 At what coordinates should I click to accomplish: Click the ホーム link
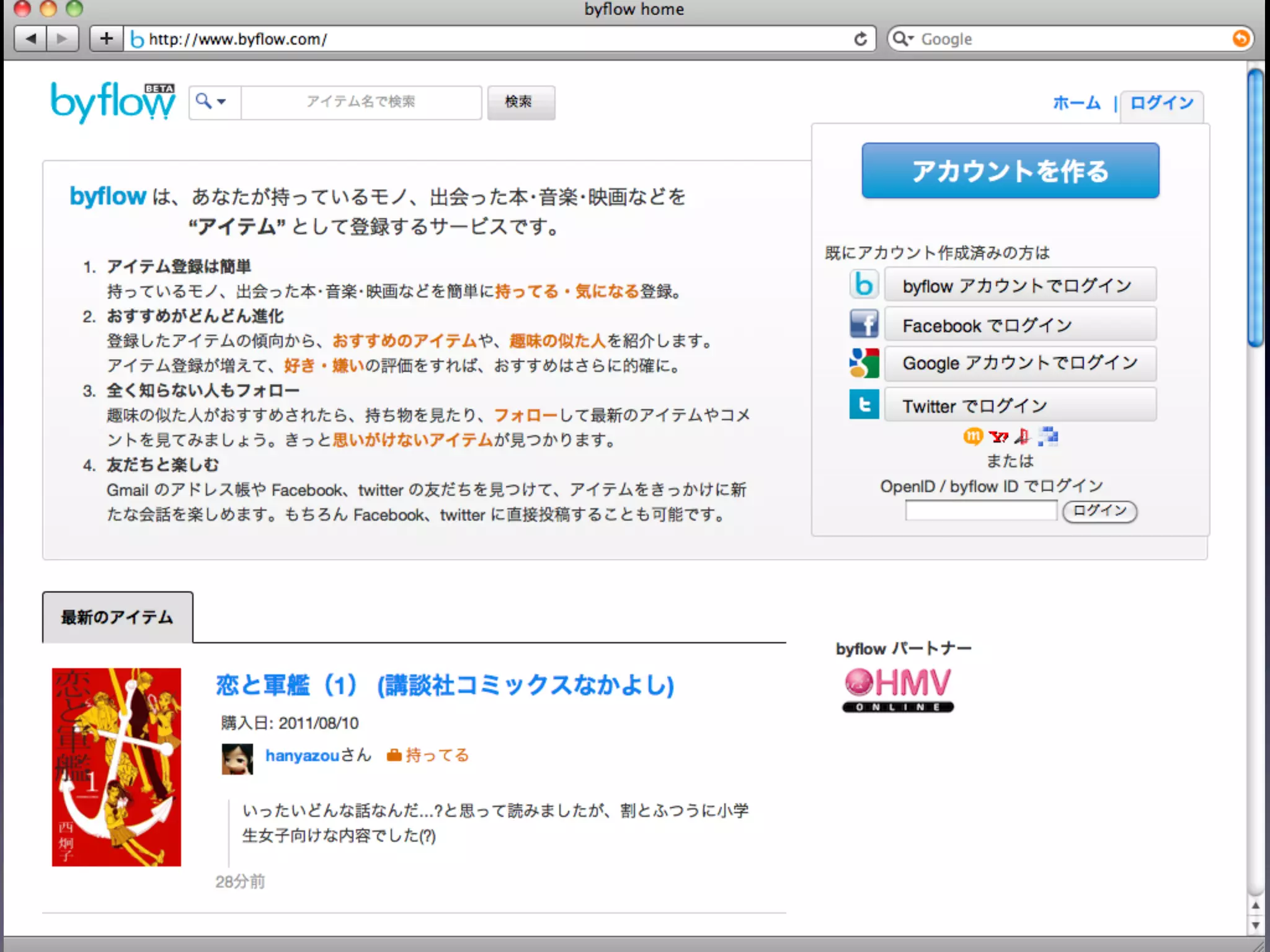[1077, 103]
